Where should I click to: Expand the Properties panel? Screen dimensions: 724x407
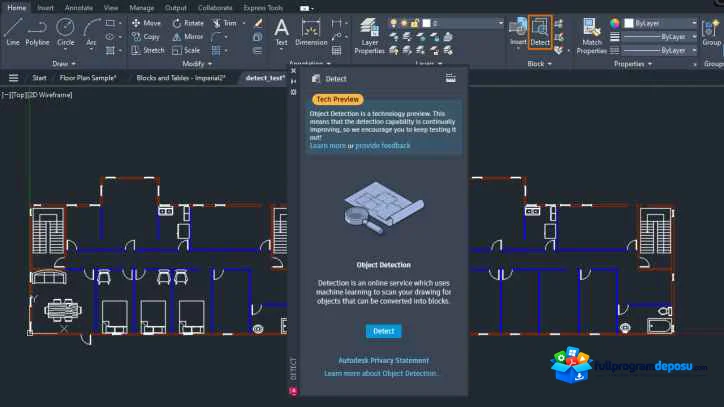coord(633,64)
